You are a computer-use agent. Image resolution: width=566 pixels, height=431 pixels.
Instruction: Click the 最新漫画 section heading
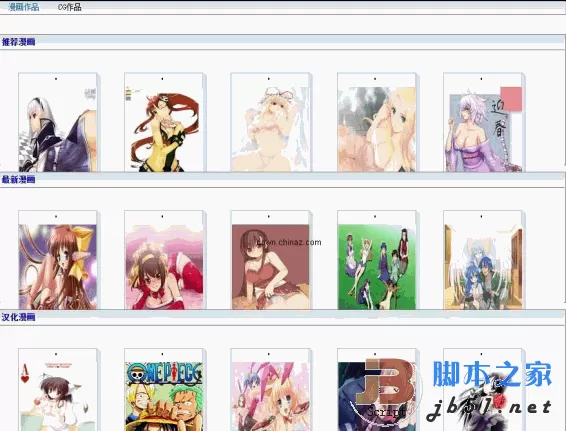[x=18, y=179]
